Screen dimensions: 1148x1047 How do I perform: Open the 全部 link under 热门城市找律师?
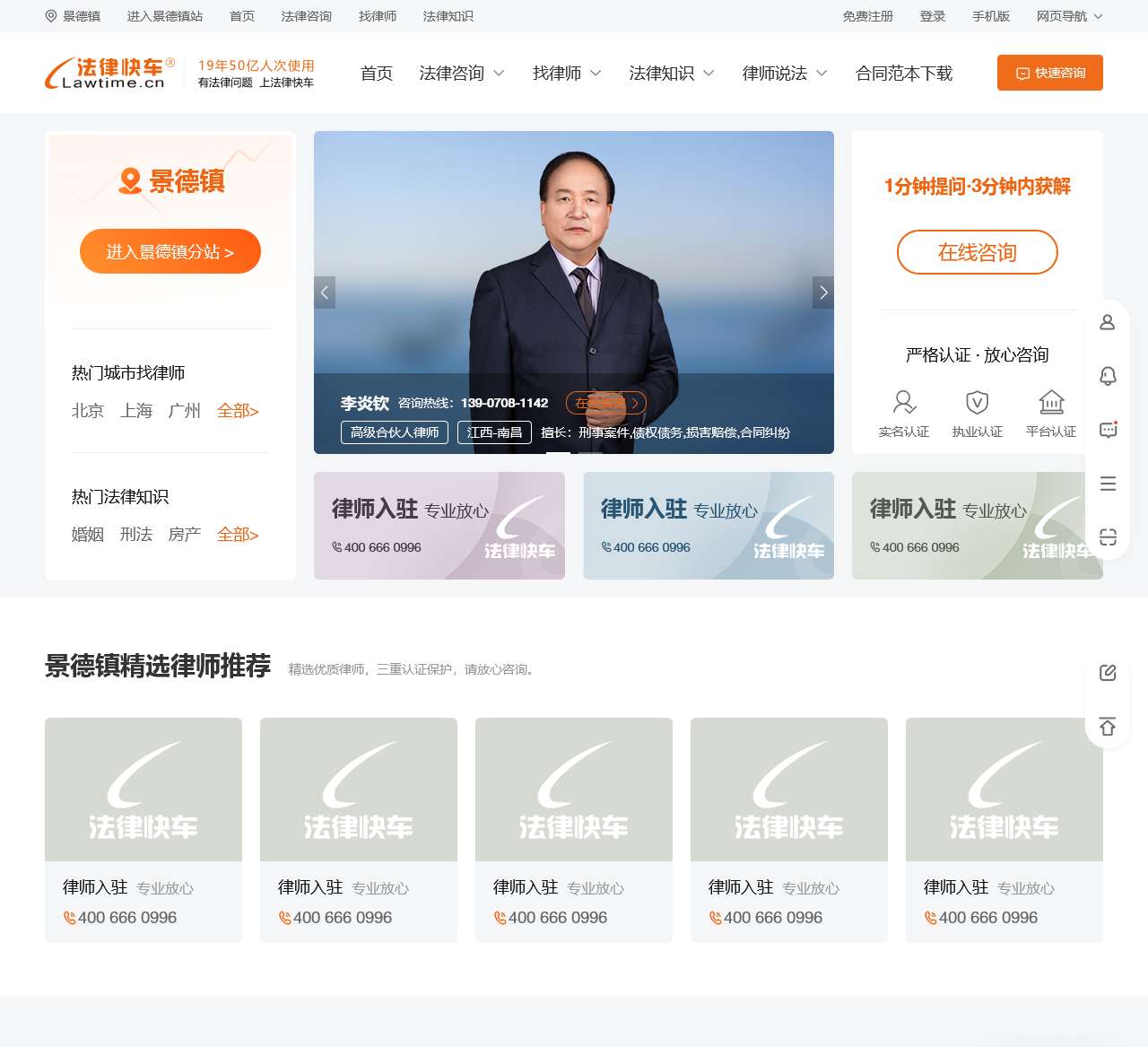[237, 411]
